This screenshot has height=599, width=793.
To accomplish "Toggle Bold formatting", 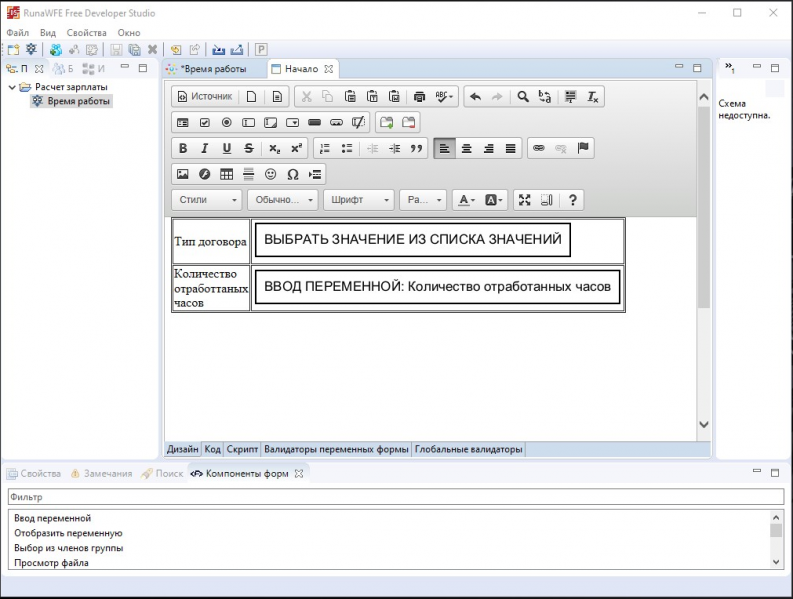I will click(183, 148).
